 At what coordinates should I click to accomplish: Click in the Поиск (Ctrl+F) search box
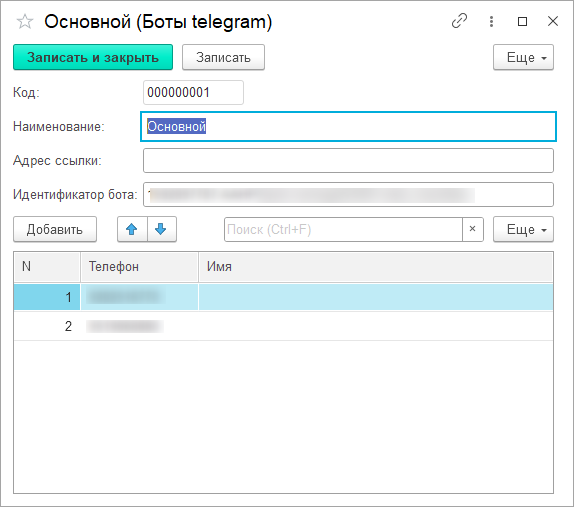click(x=343, y=230)
